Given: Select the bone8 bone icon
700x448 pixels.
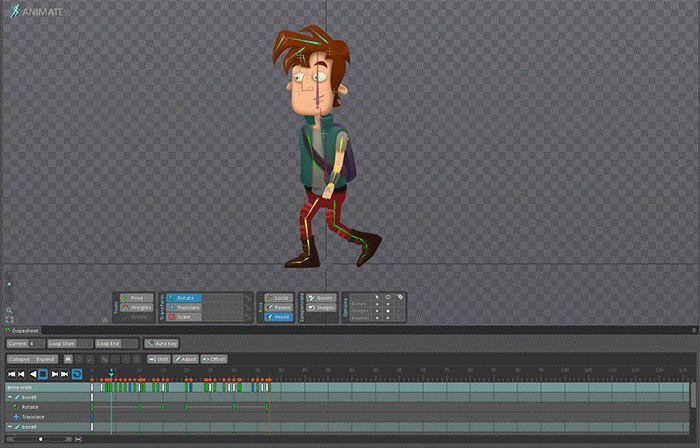Looking at the screenshot, I should pos(17,397).
